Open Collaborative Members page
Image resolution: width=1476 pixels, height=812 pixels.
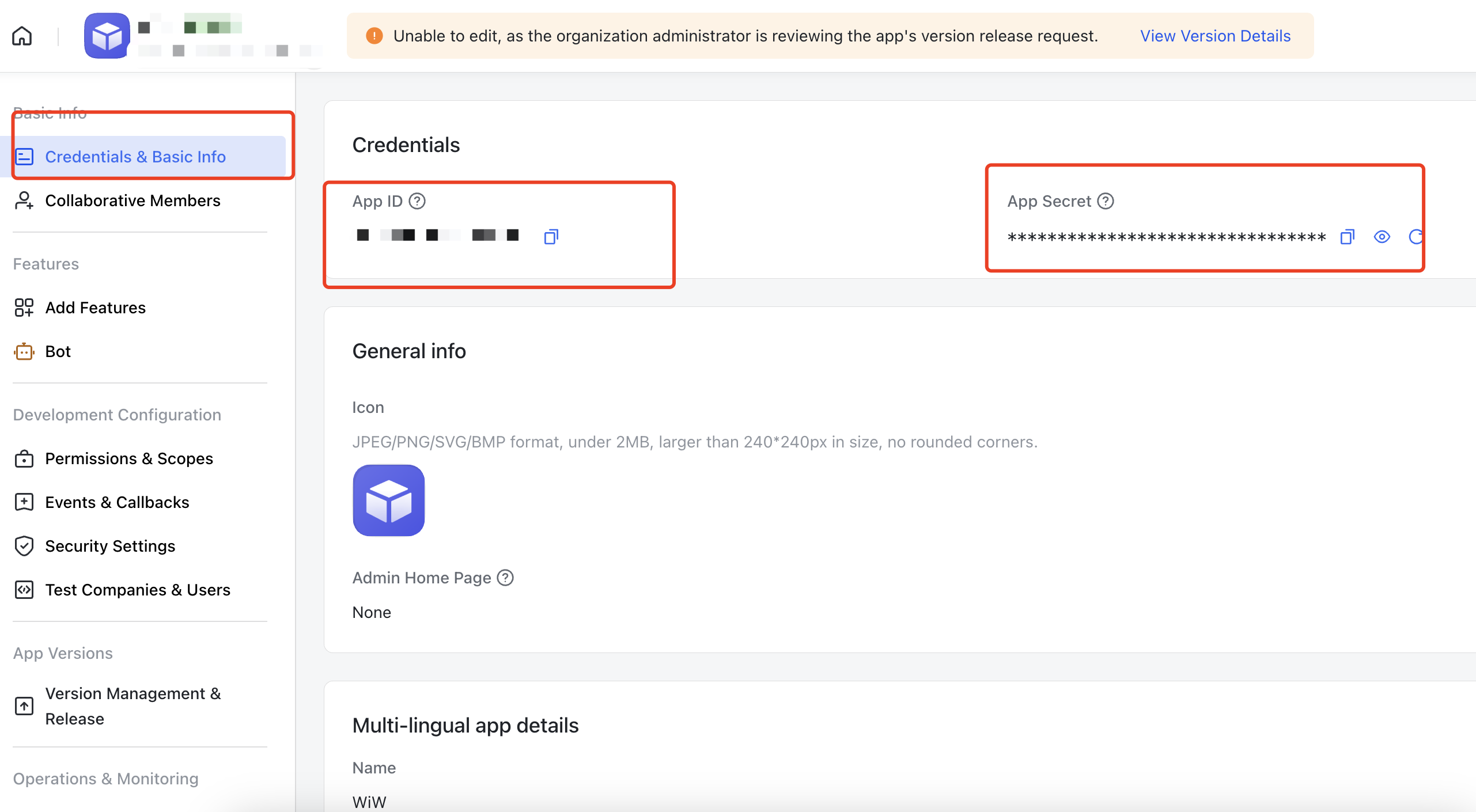133,200
